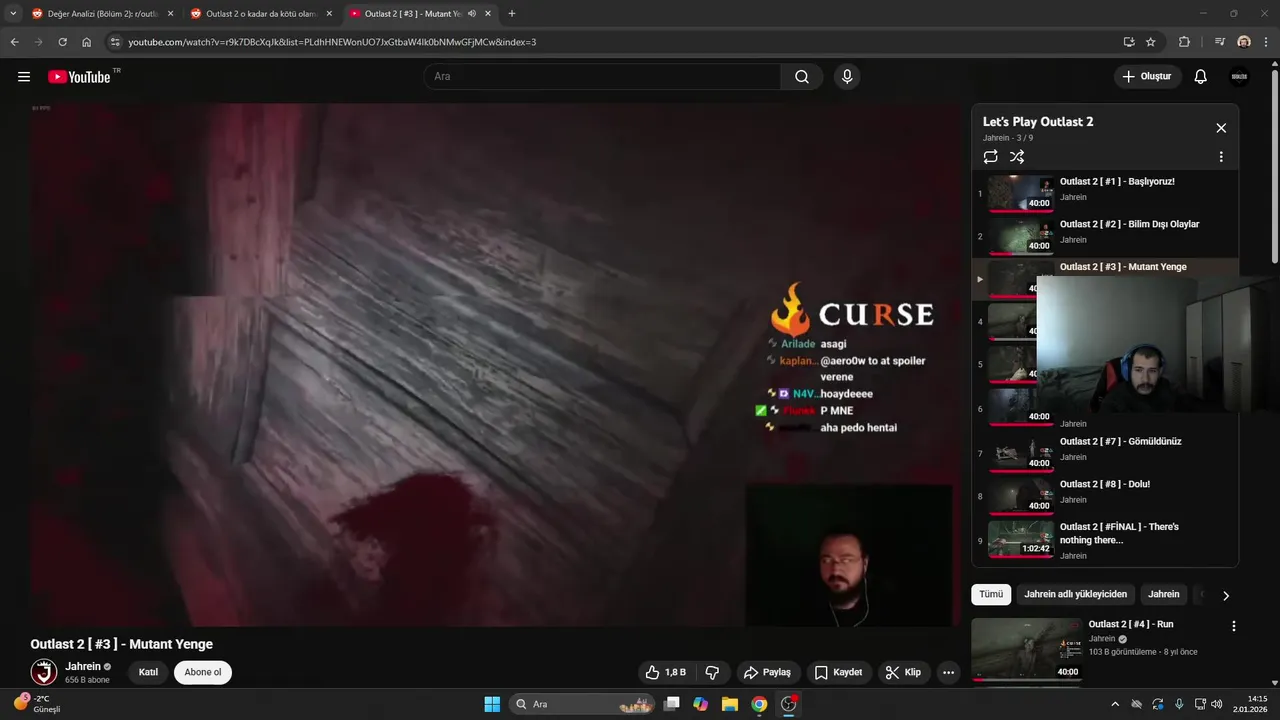Image resolution: width=1280 pixels, height=720 pixels.
Task: Play Outlast 2 [ #2 ] - Bilim Dışı Olaylar
Action: pos(1129,224)
